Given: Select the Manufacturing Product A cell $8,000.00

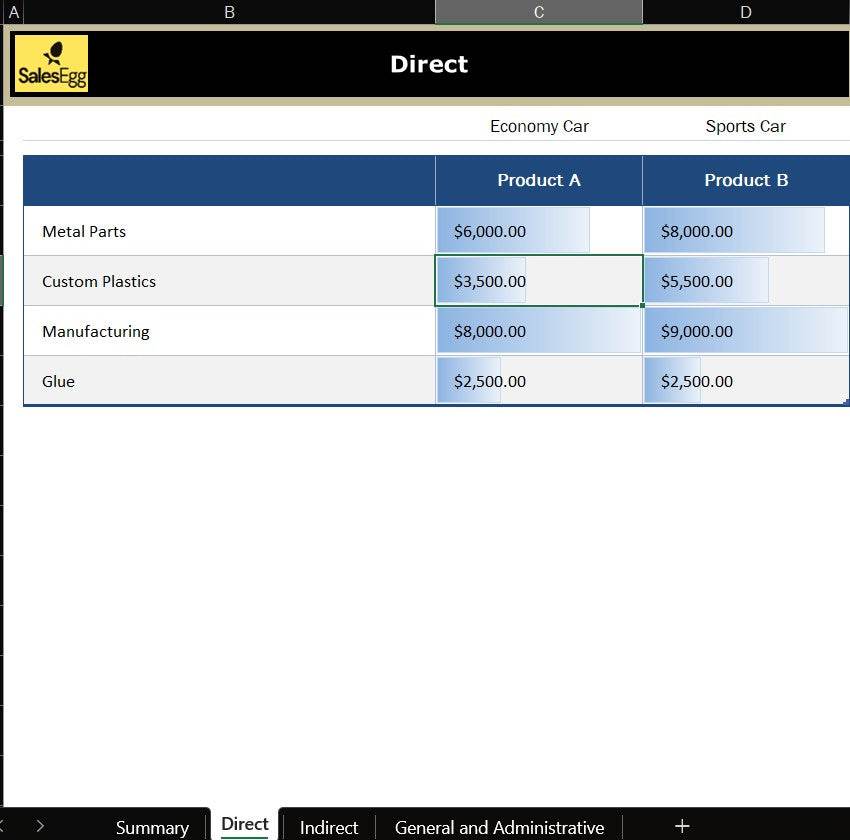Looking at the screenshot, I should click(539, 331).
